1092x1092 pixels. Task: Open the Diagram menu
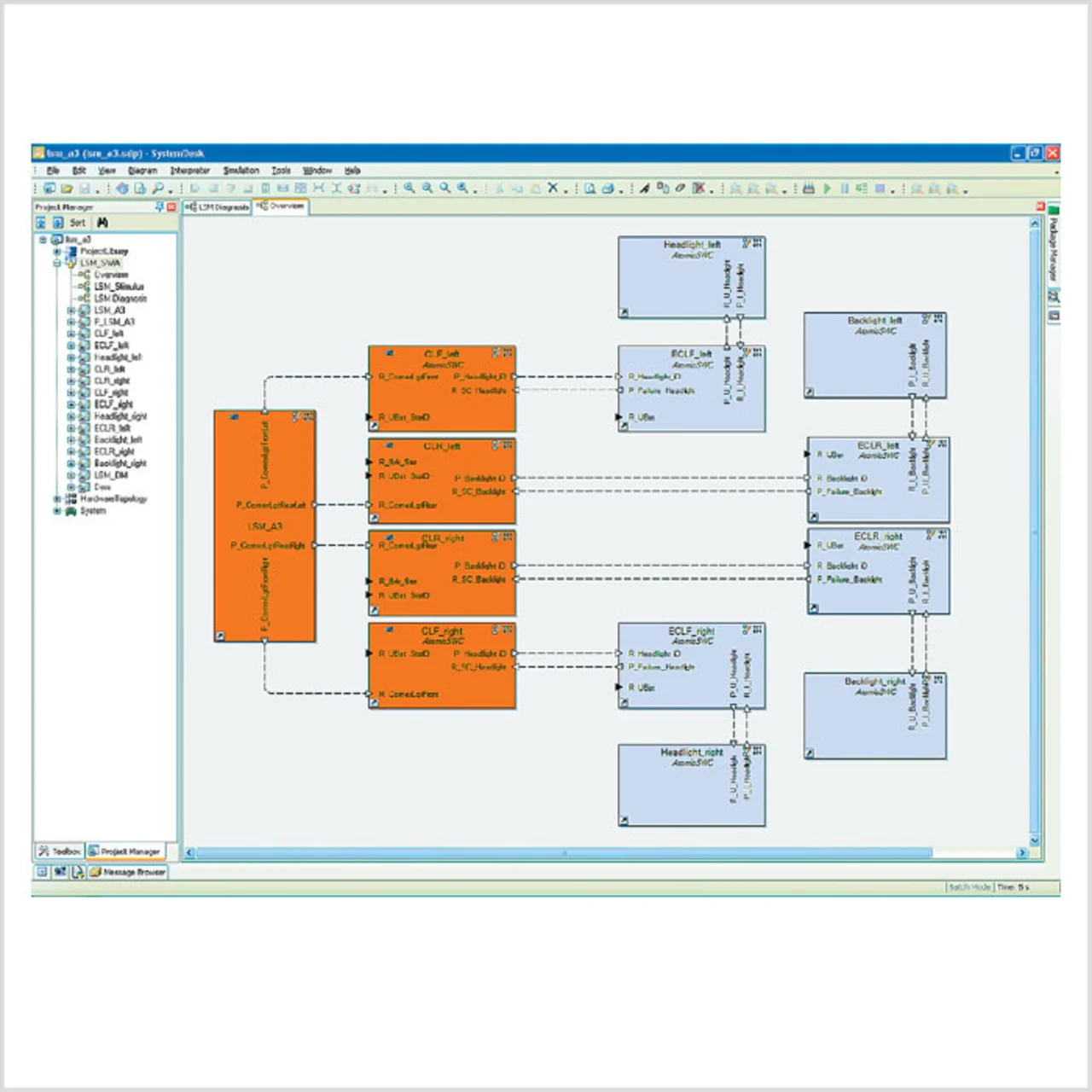142,171
